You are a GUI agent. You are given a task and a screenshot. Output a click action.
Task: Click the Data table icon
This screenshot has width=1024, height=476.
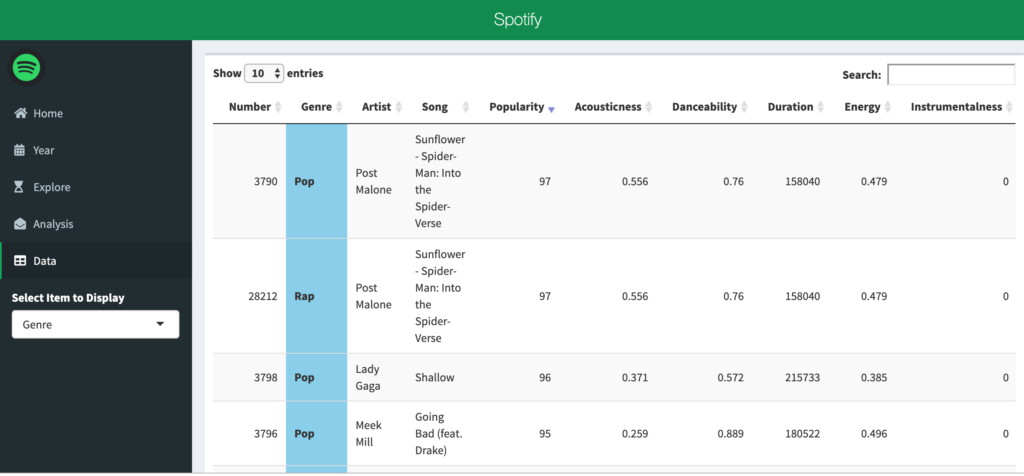[x=20, y=262]
